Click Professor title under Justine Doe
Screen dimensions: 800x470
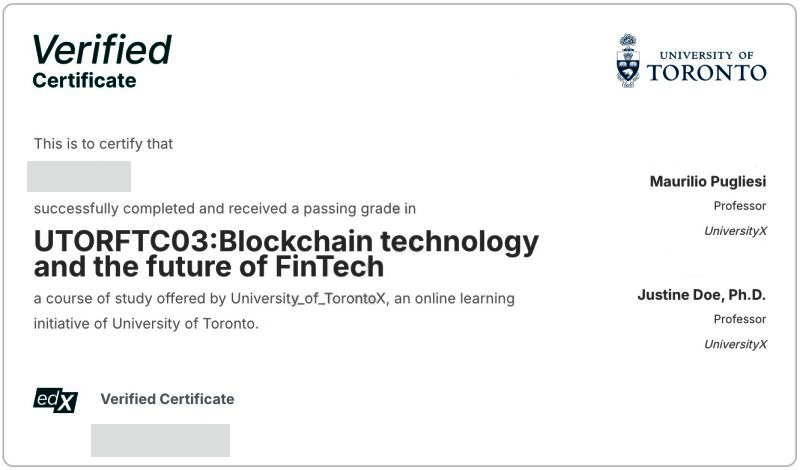coord(740,319)
